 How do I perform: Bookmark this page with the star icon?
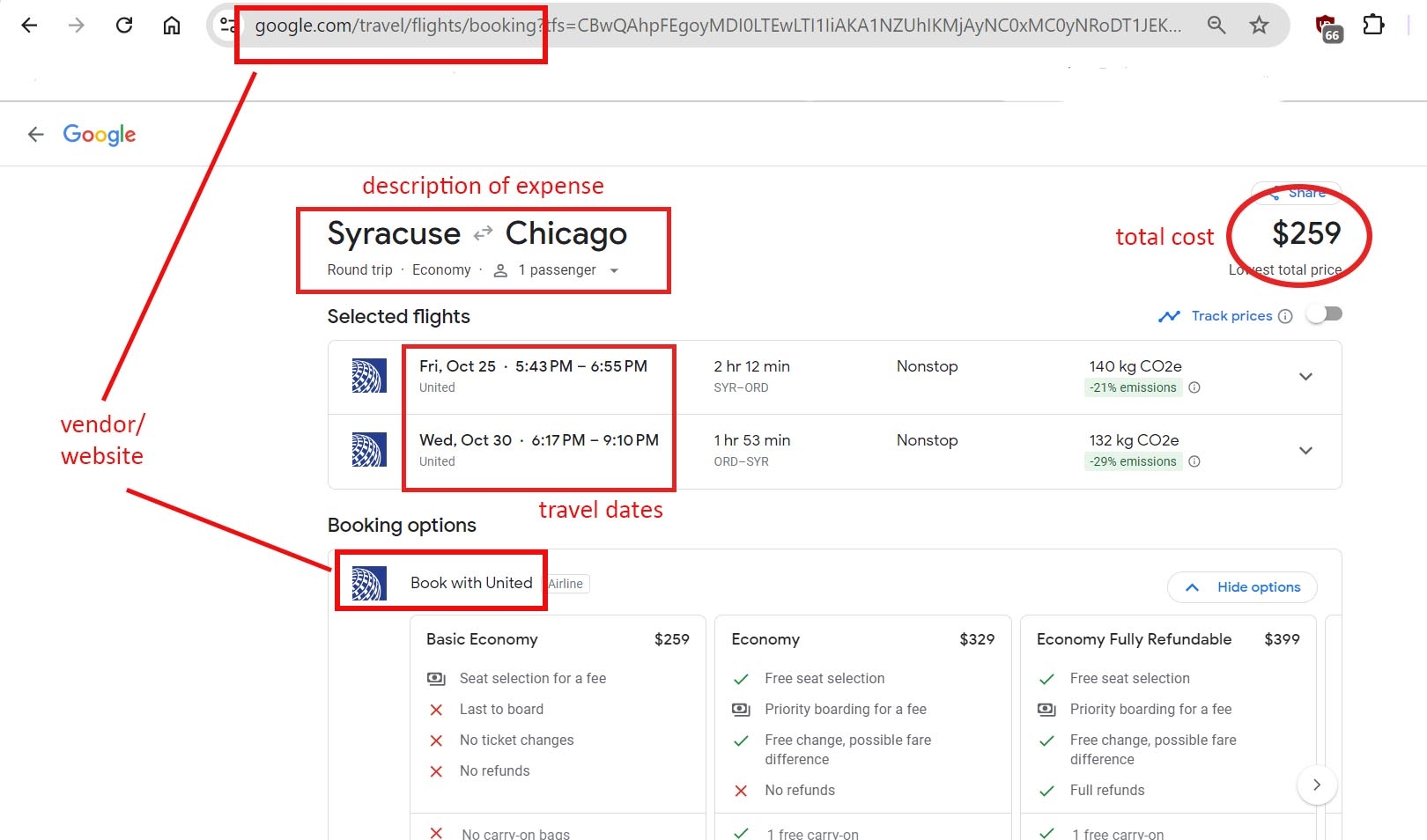click(x=1259, y=26)
